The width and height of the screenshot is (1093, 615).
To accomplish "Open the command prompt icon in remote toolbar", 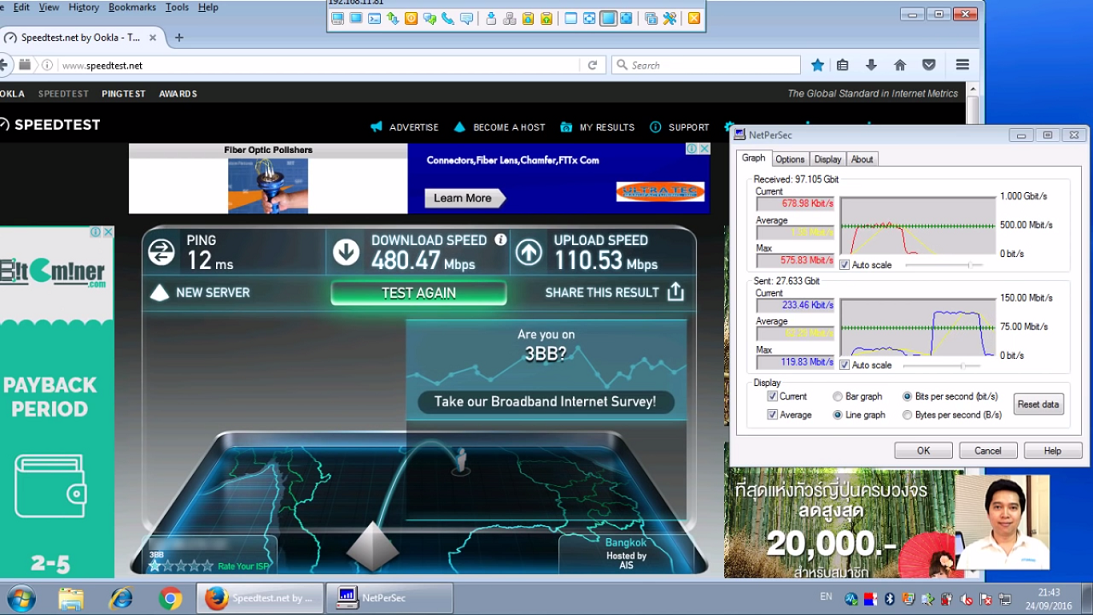I will (374, 19).
